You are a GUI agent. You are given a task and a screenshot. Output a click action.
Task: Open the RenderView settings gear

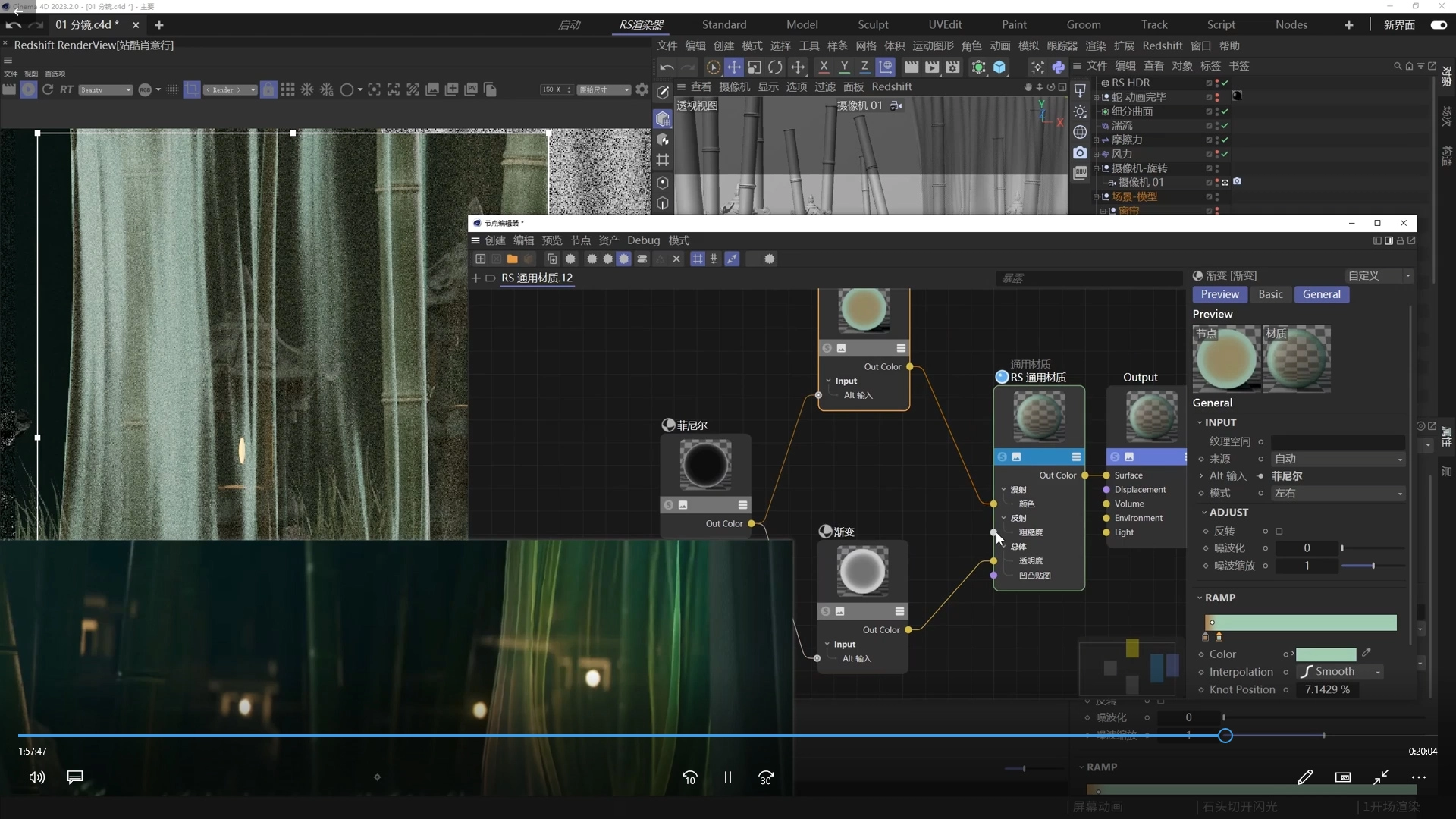[x=642, y=89]
